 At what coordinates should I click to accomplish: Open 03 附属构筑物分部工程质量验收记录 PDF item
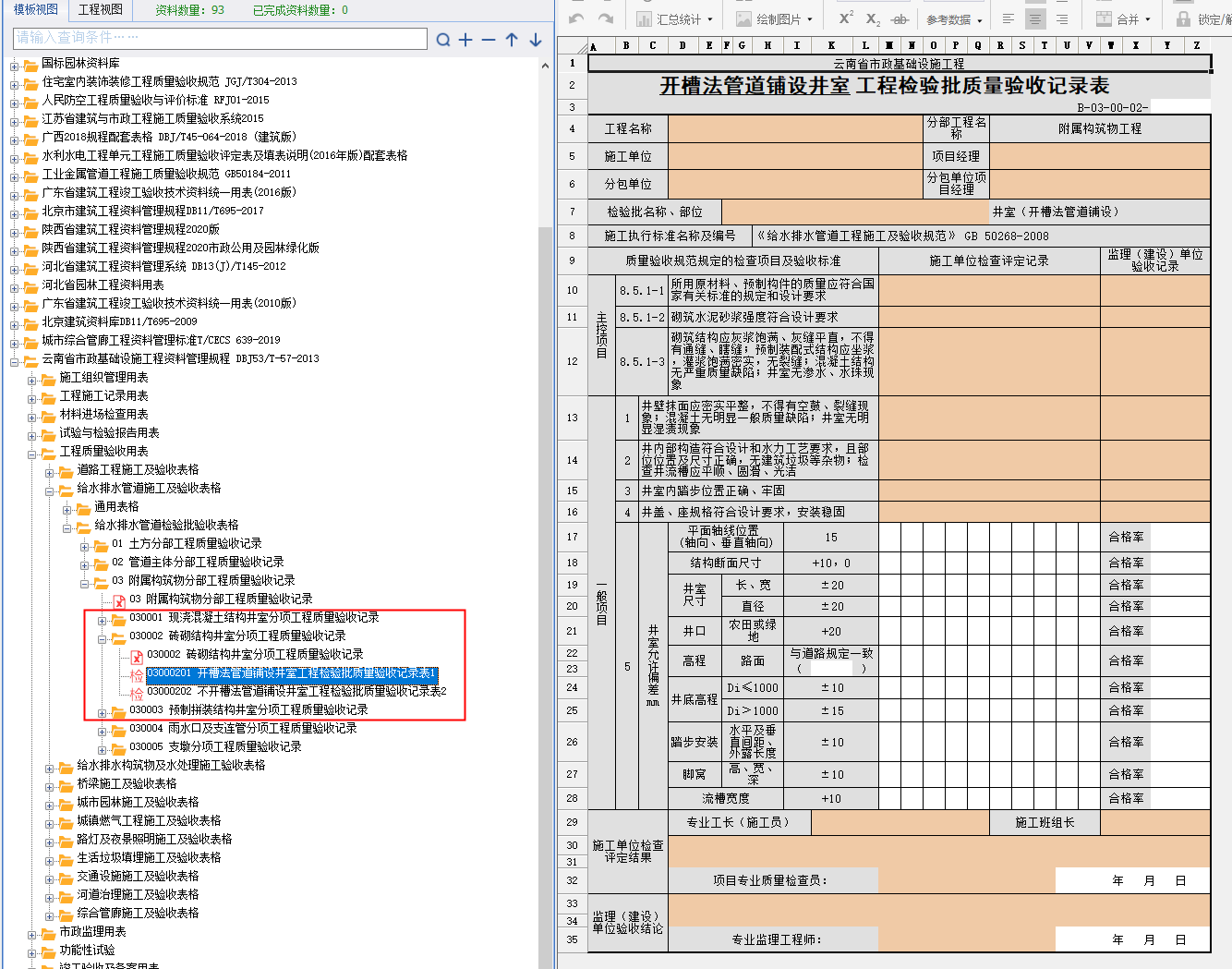pyautogui.click(x=221, y=599)
